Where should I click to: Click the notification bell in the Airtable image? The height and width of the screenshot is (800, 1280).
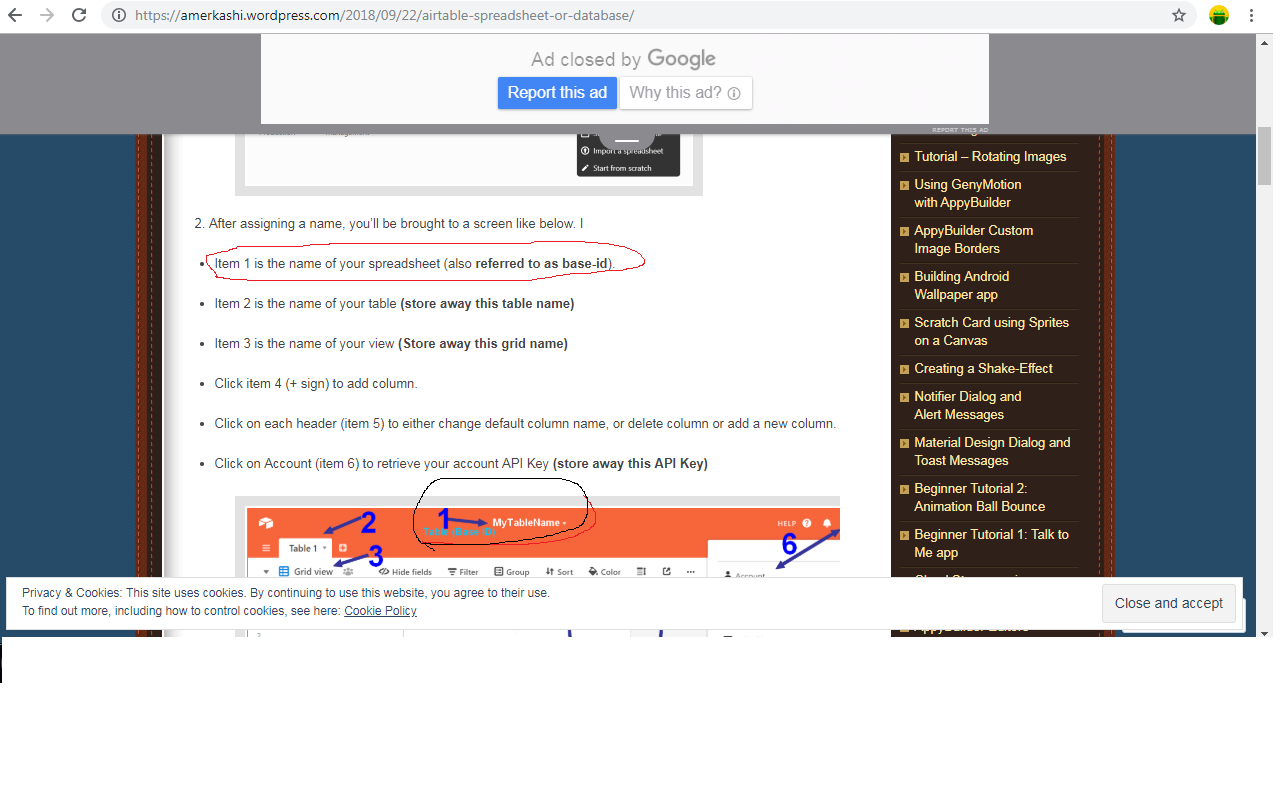(827, 523)
